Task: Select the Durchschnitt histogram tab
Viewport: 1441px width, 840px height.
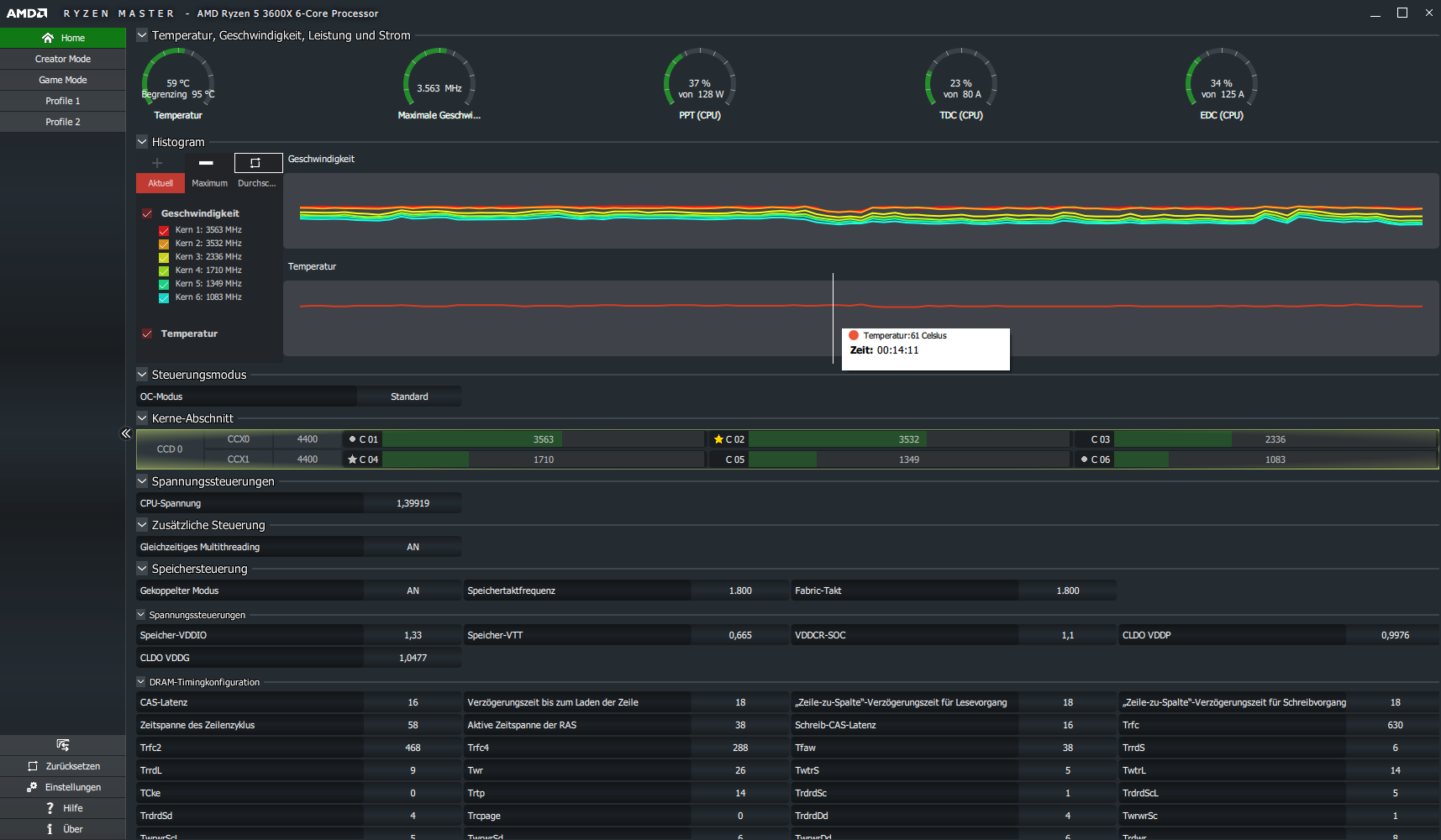Action: (x=257, y=183)
